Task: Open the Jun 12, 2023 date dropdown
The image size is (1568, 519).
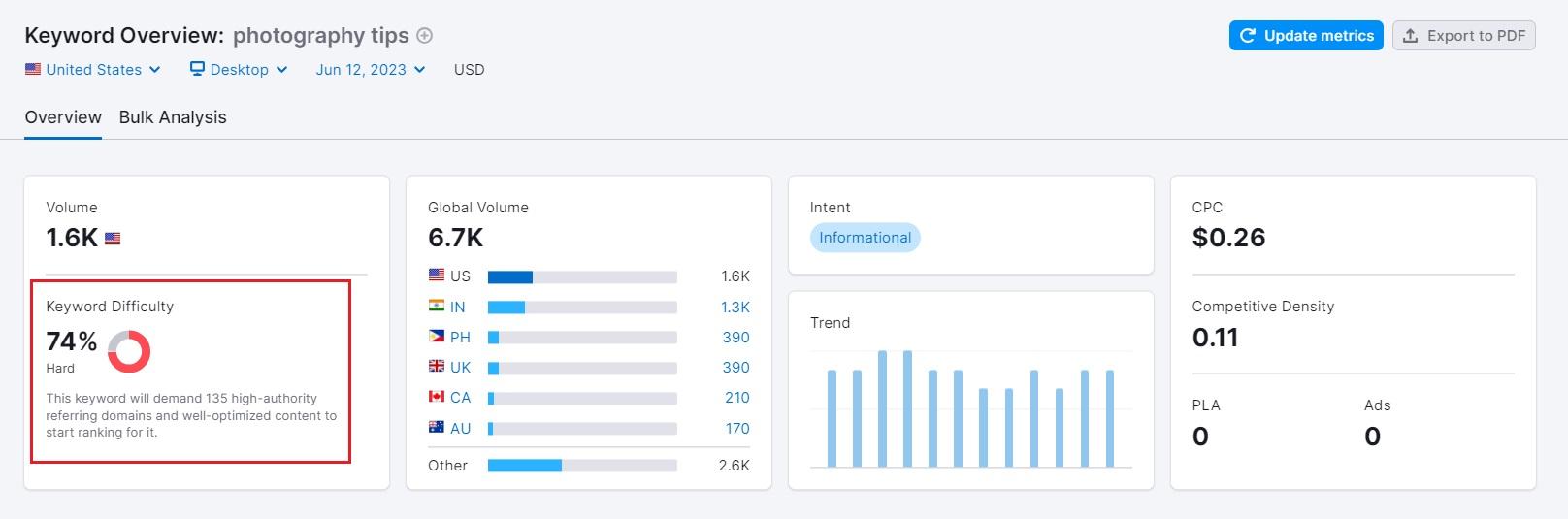Action: 370,70
